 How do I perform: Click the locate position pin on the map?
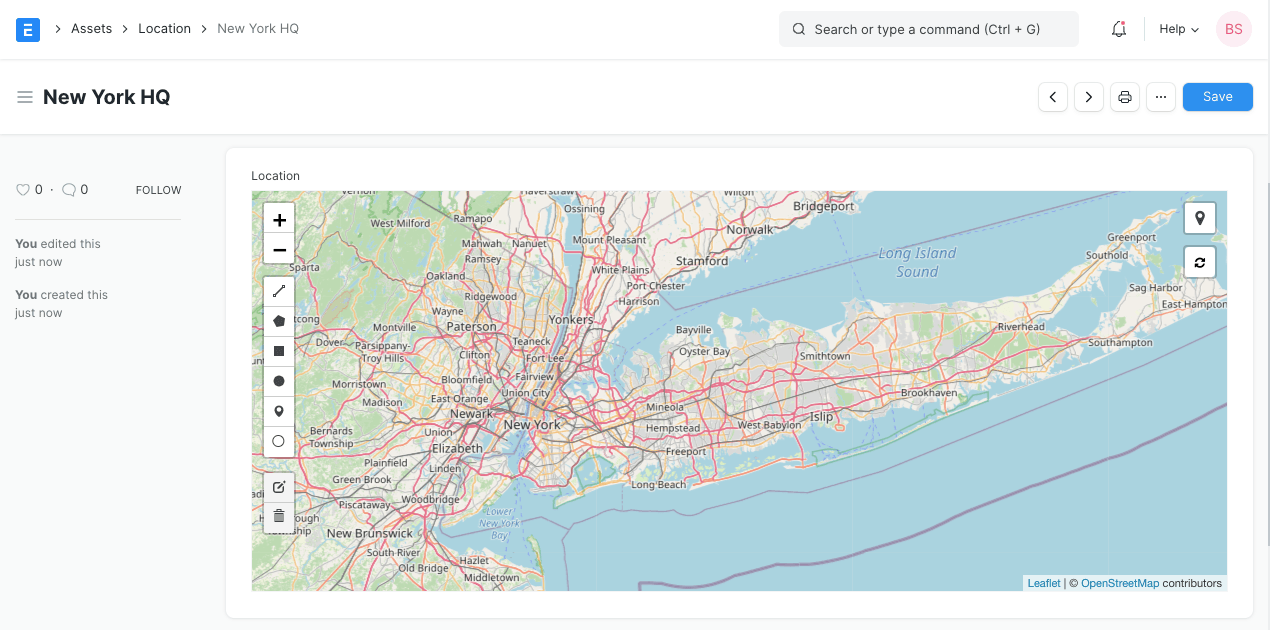pos(1199,217)
